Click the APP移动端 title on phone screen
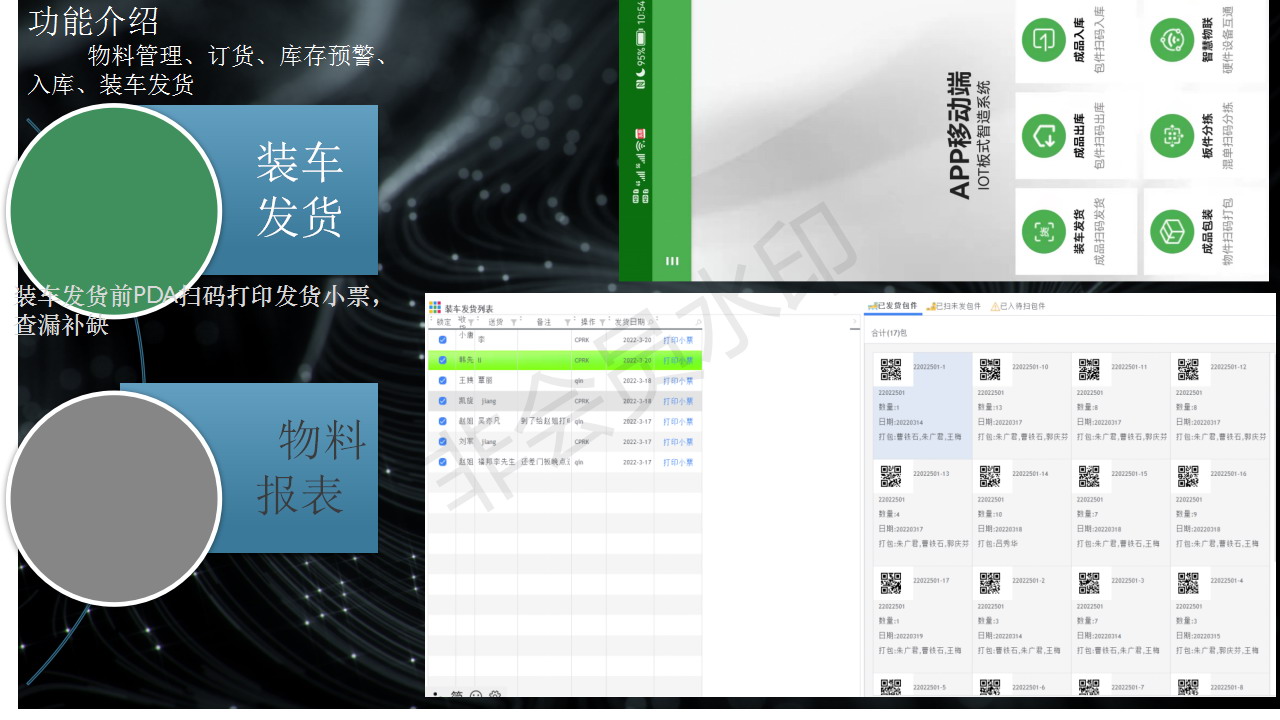The height and width of the screenshot is (720, 1280). (958, 135)
